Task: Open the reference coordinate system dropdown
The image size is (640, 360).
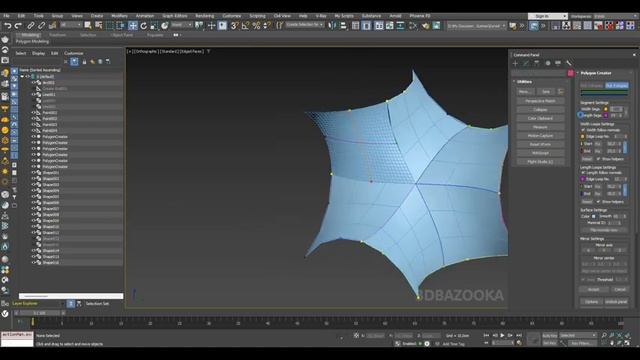Action: [x=182, y=25]
